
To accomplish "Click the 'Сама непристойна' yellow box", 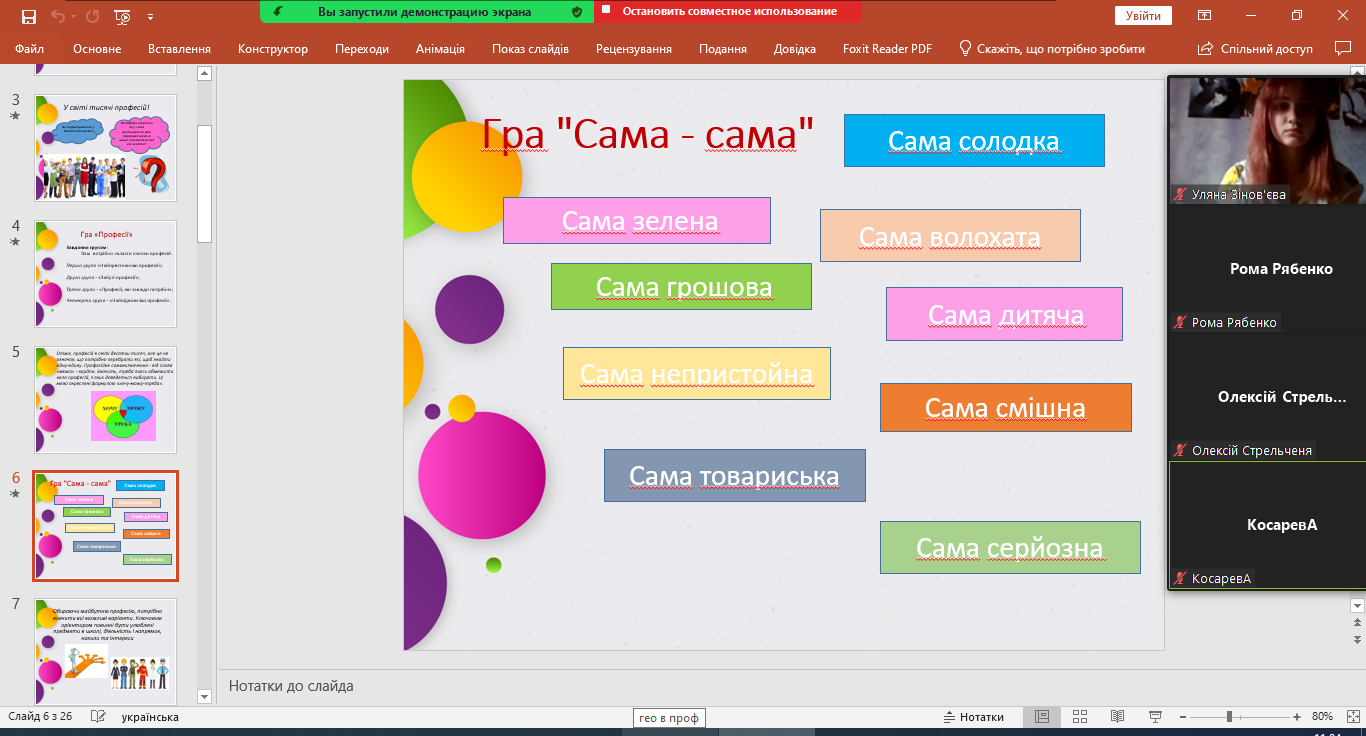I will pos(697,373).
